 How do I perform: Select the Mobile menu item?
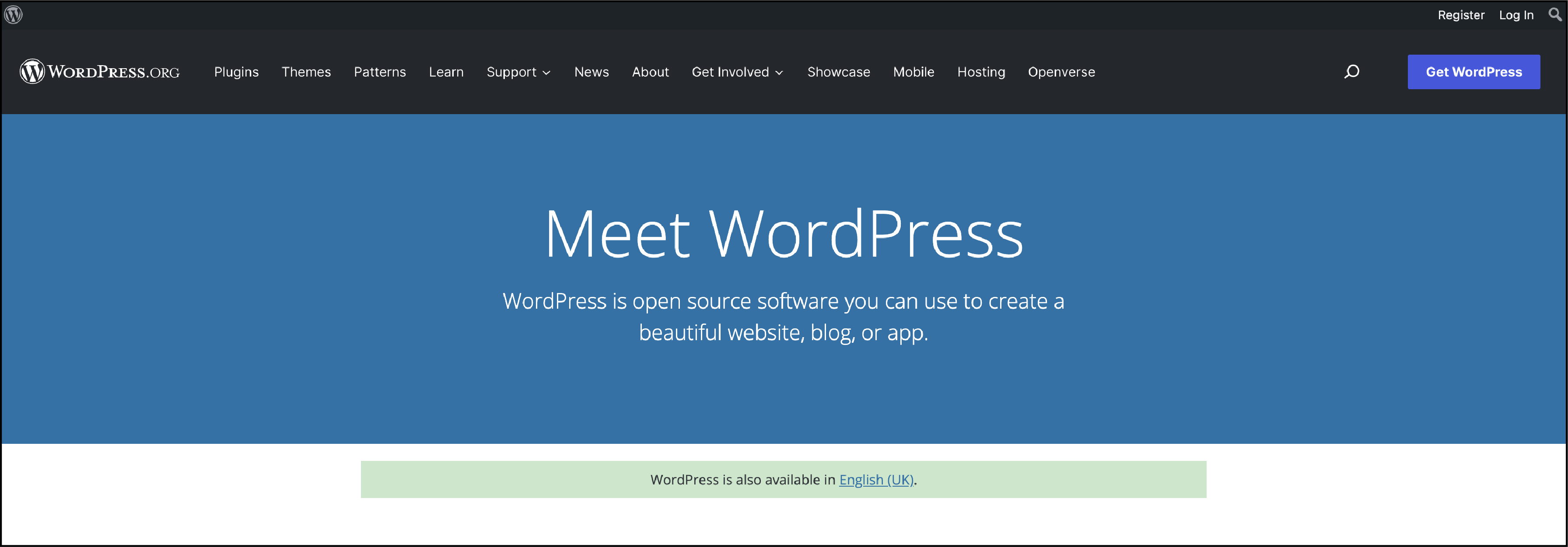point(913,72)
